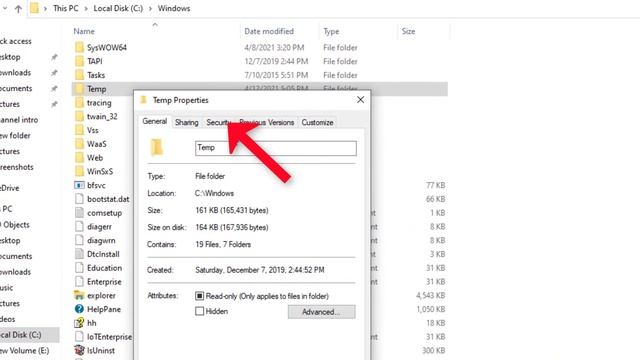Viewport: 640px width, 360px height.
Task: Click the tracing folder icon
Action: coord(79,102)
